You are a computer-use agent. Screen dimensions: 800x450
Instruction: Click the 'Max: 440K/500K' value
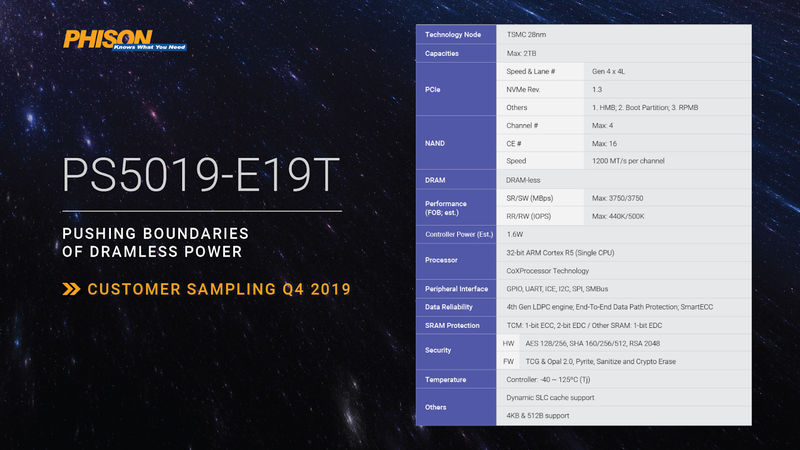(618, 216)
